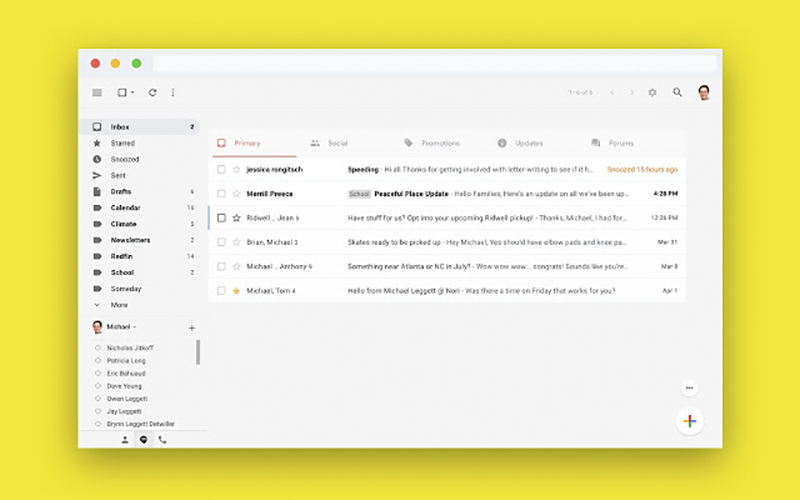Switch to the Updates tab
The width and height of the screenshot is (800, 500).
[x=521, y=143]
